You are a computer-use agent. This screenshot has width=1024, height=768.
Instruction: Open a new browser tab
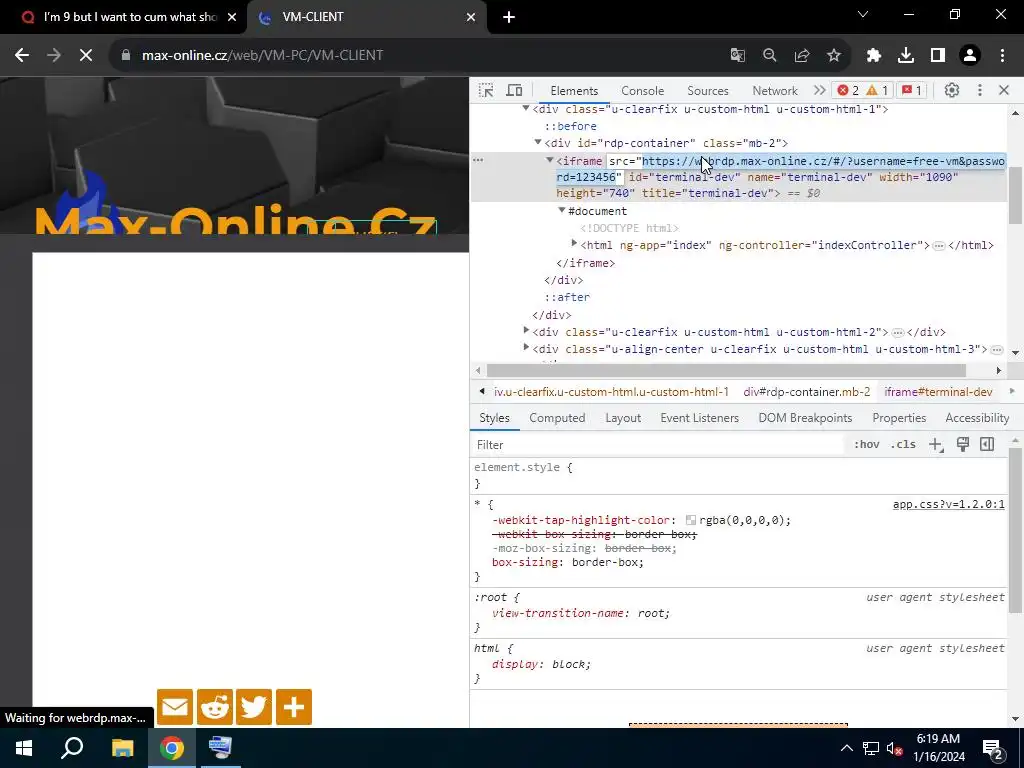coord(509,17)
